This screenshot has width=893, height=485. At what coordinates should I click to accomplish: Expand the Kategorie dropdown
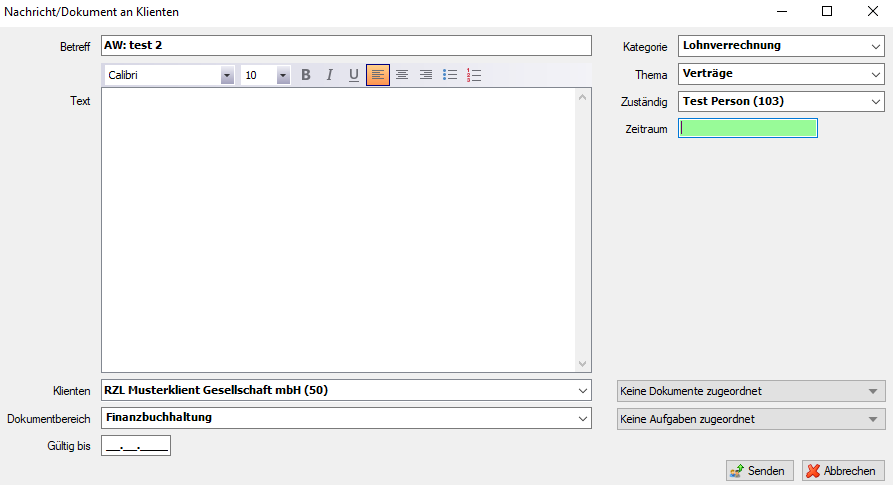pyautogui.click(x=876, y=46)
